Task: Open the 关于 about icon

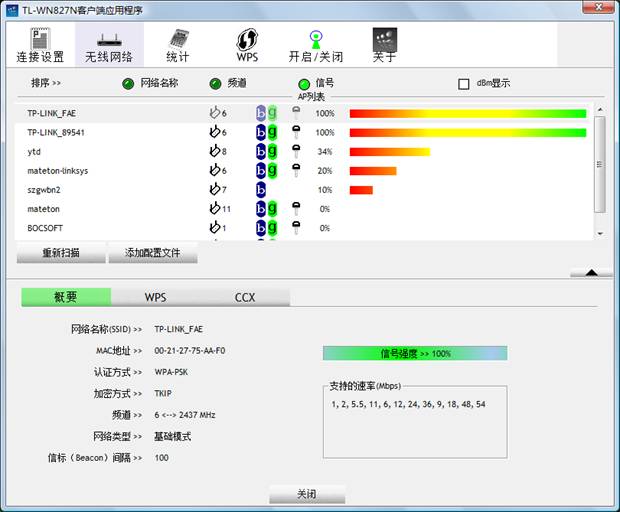Action: 384,40
